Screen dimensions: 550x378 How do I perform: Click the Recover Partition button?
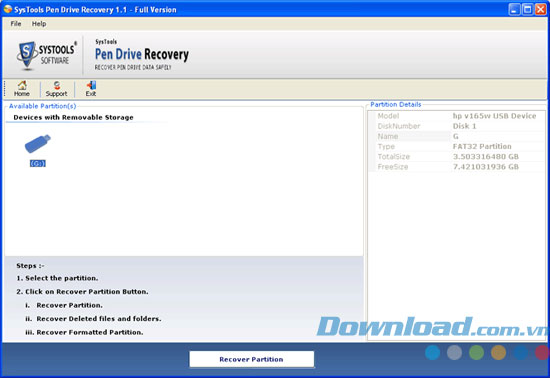click(251, 359)
